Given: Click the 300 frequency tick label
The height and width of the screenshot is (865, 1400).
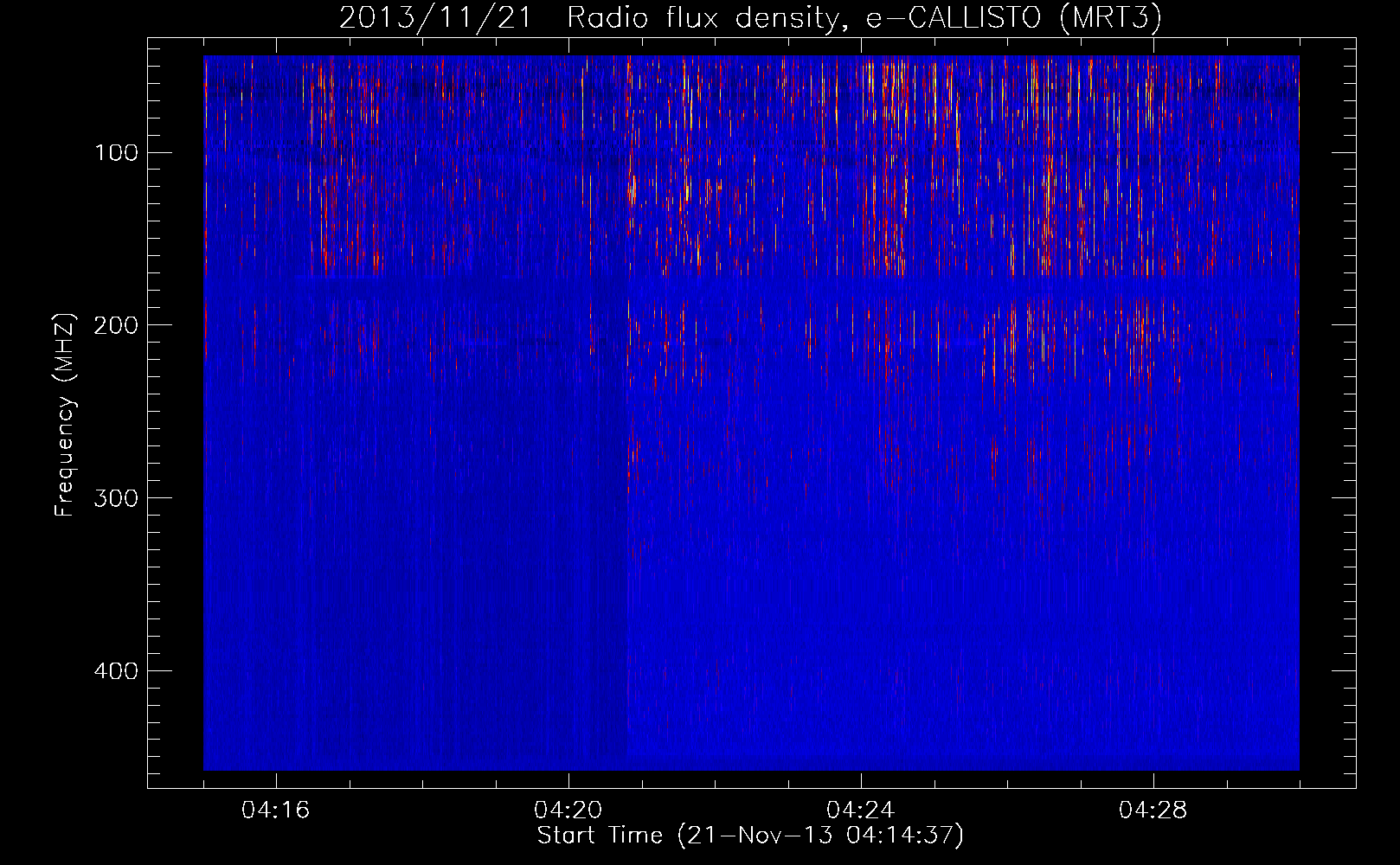Looking at the screenshot, I should (x=117, y=498).
